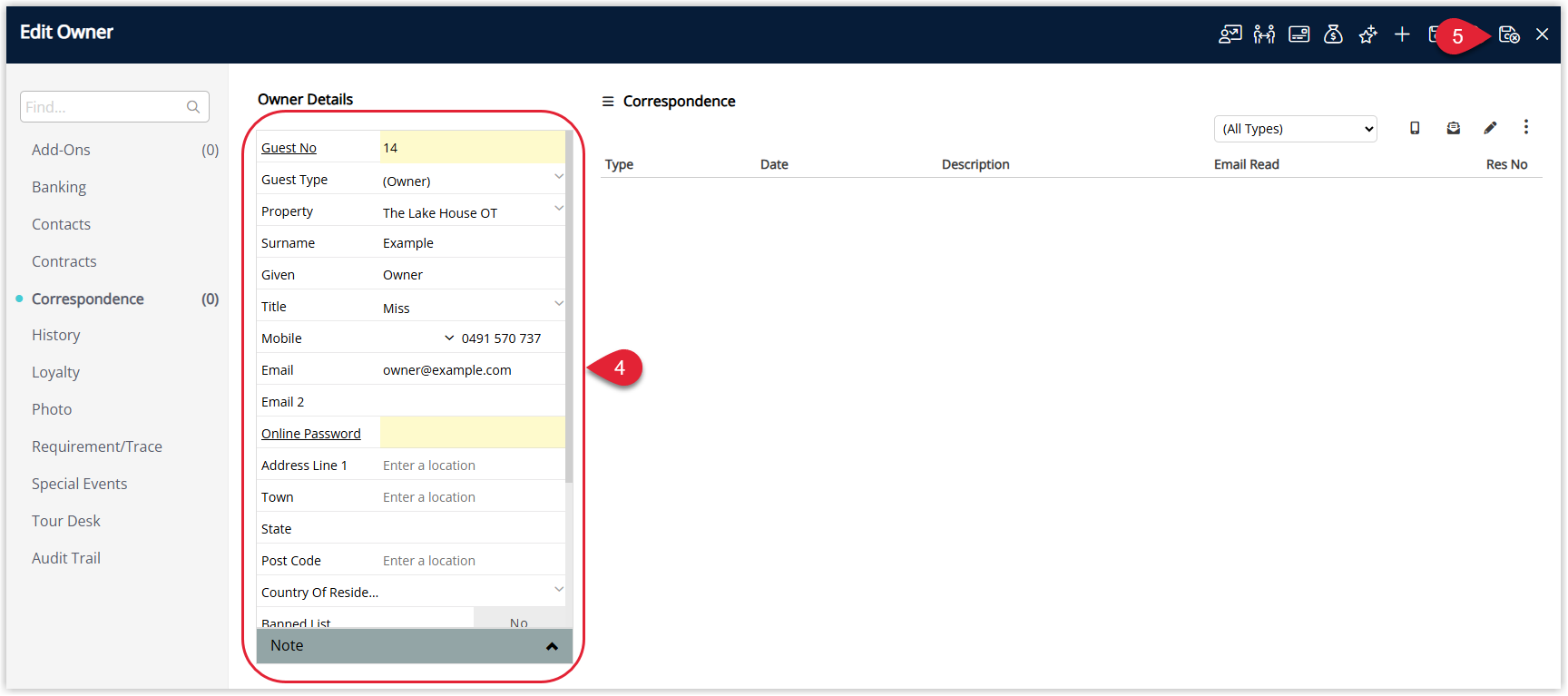Expand the Guest Type dropdown
Screen dimensions: 1568x696
559,177
